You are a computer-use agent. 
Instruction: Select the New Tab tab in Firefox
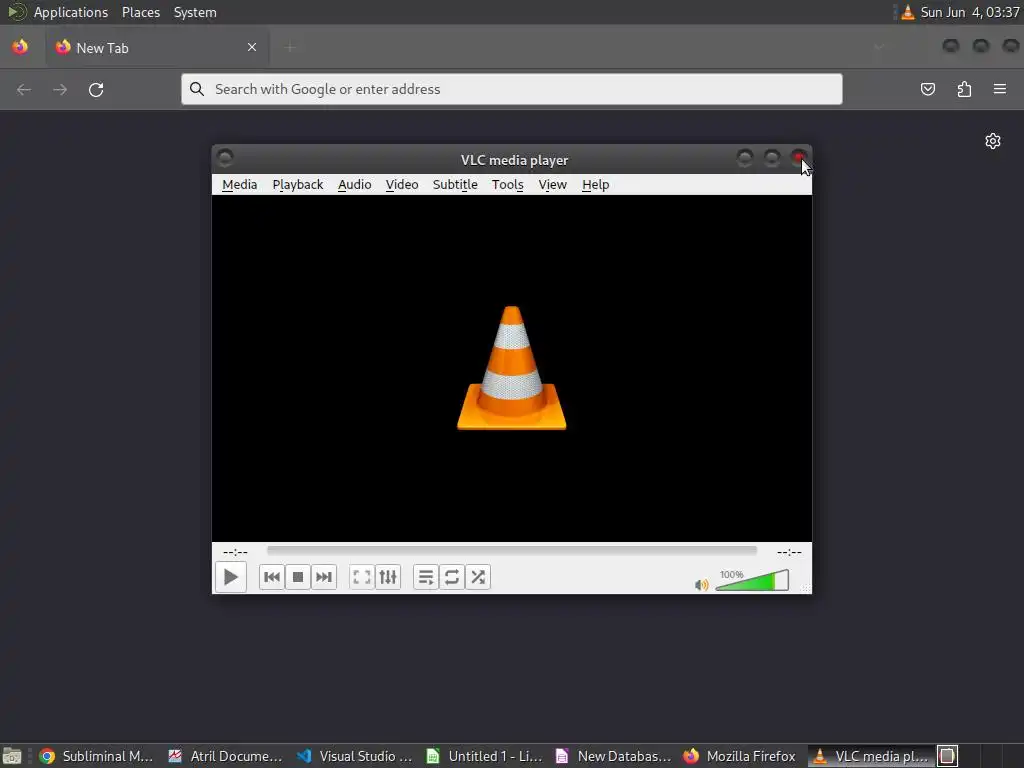tap(157, 48)
